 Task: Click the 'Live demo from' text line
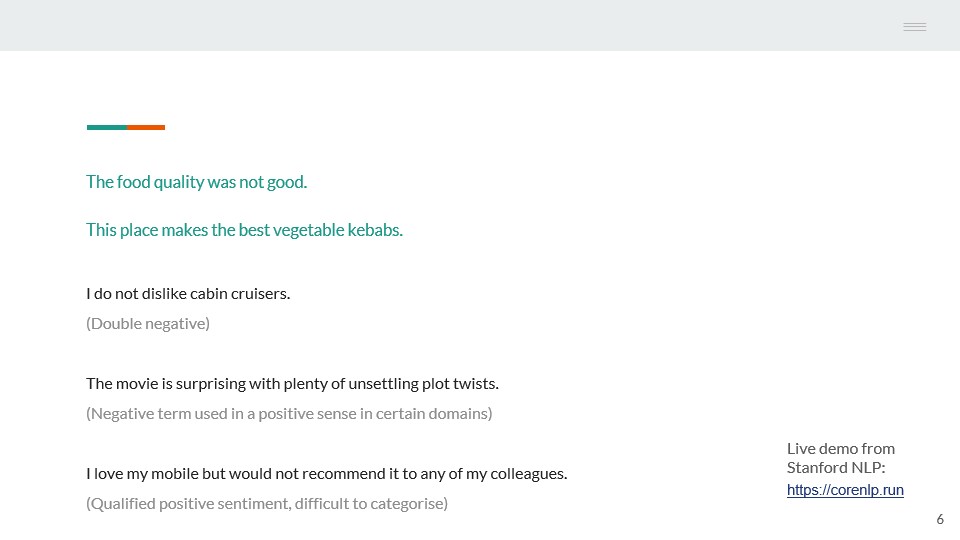[841, 449]
